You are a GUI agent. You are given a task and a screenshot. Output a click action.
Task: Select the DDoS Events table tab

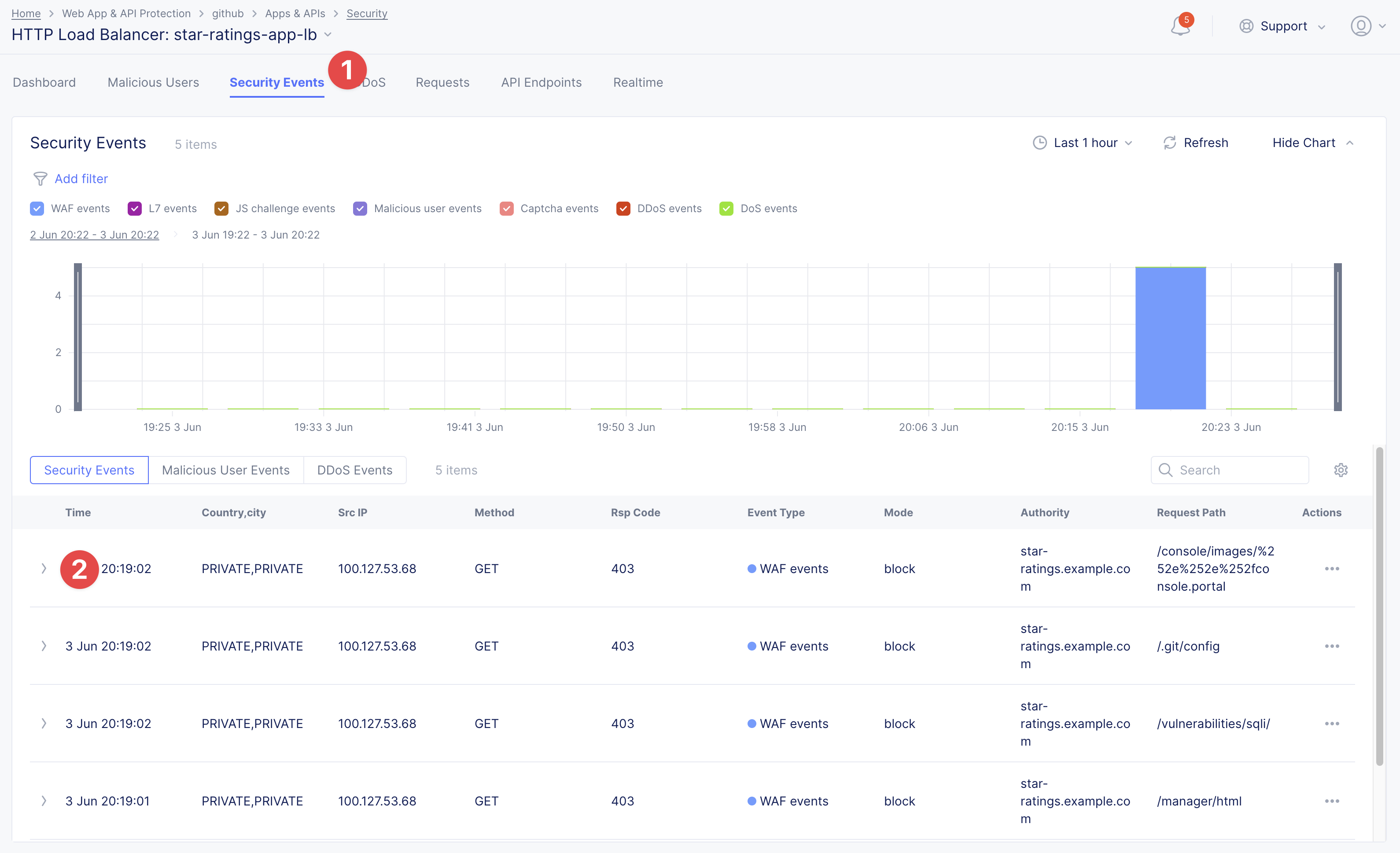[x=354, y=470]
